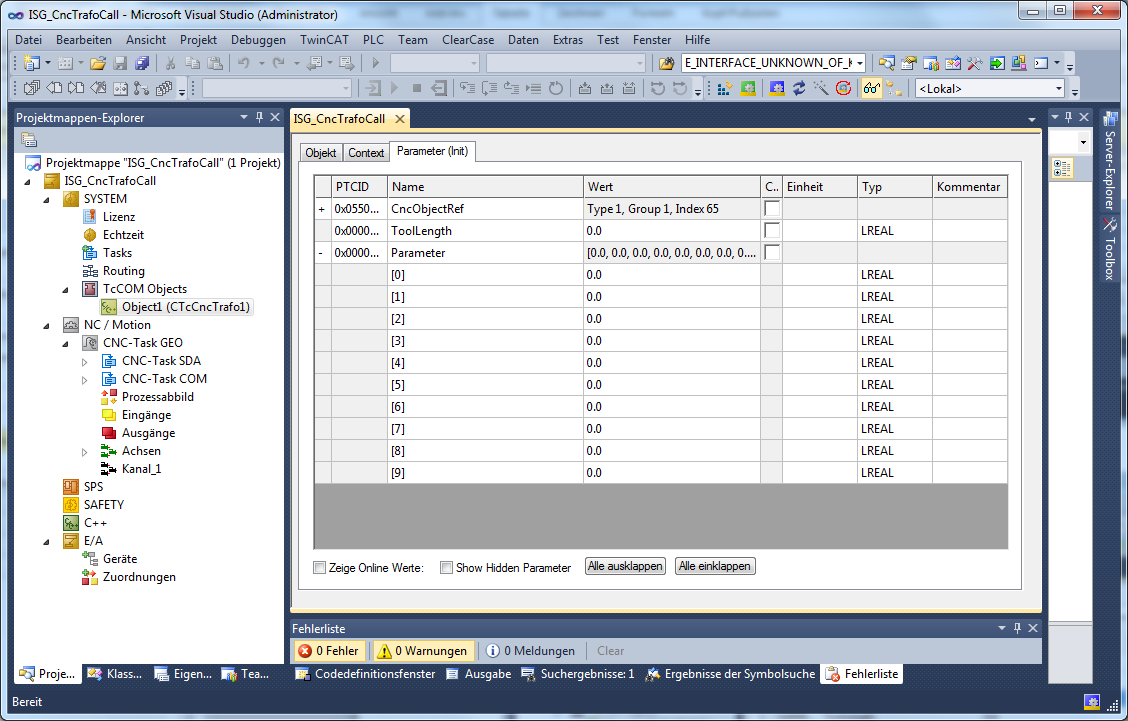Switch to the Objekt tab

(x=320, y=153)
